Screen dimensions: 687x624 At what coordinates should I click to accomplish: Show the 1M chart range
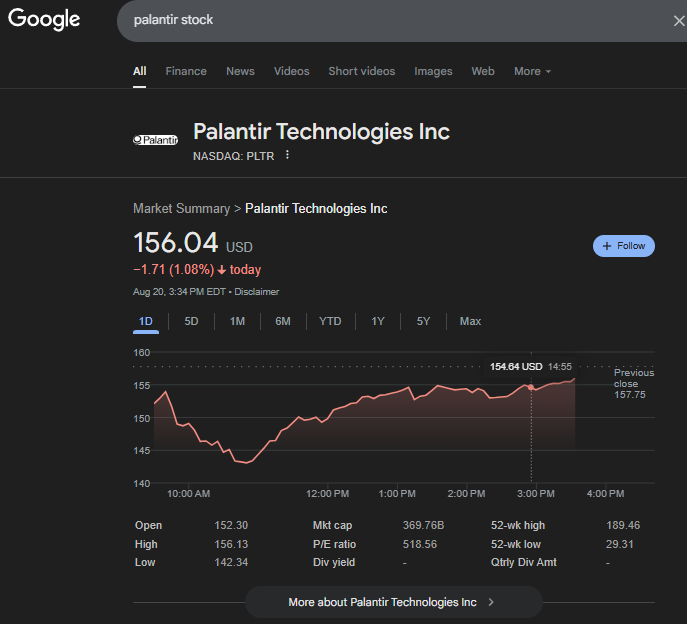[237, 321]
